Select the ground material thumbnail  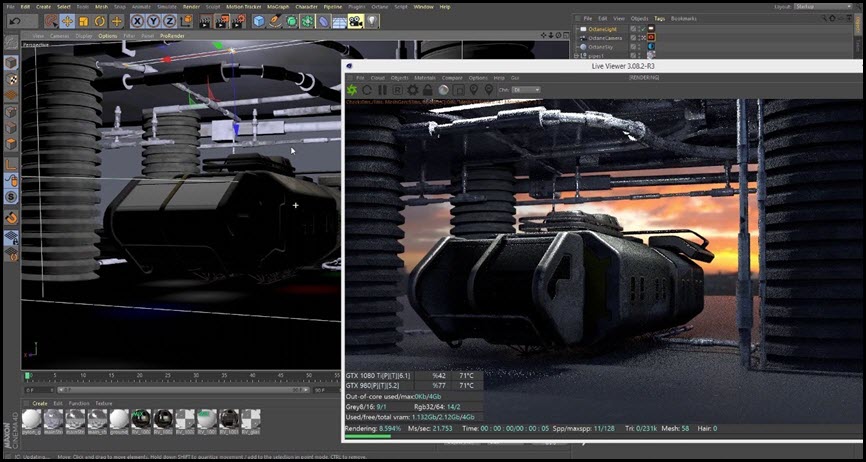click(x=119, y=422)
